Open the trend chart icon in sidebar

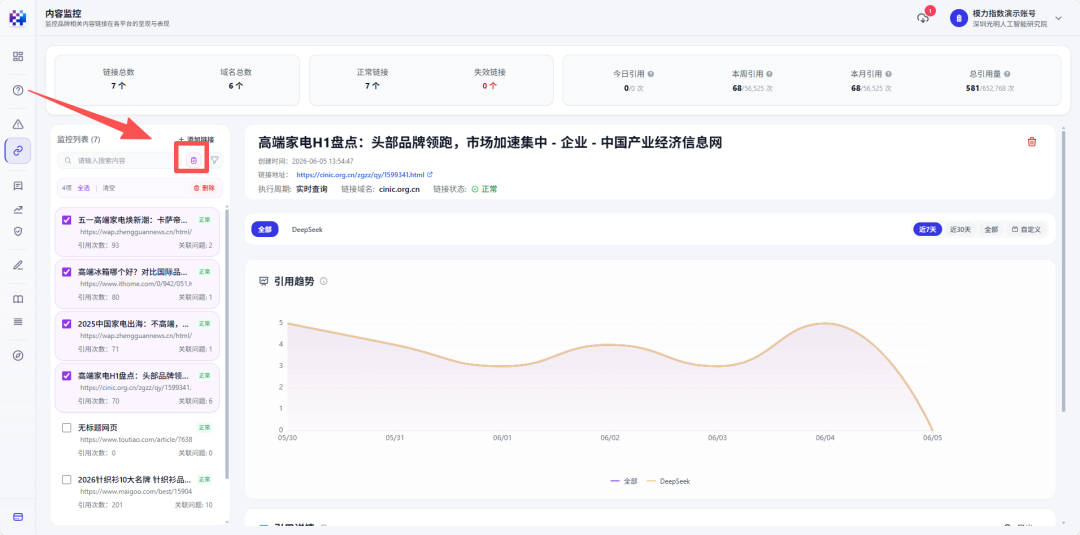(18, 209)
